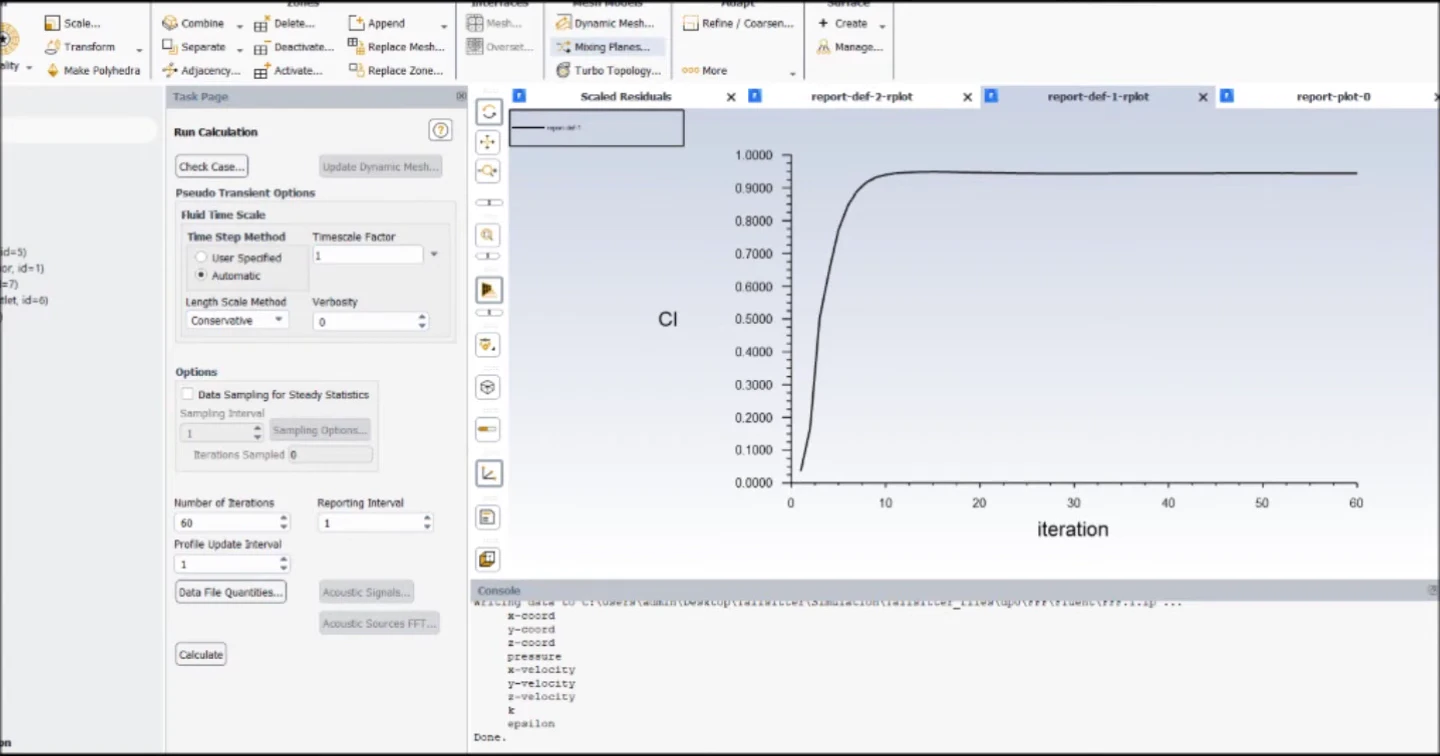
Task: Close the Scaled Residuals tab
Action: click(x=731, y=97)
